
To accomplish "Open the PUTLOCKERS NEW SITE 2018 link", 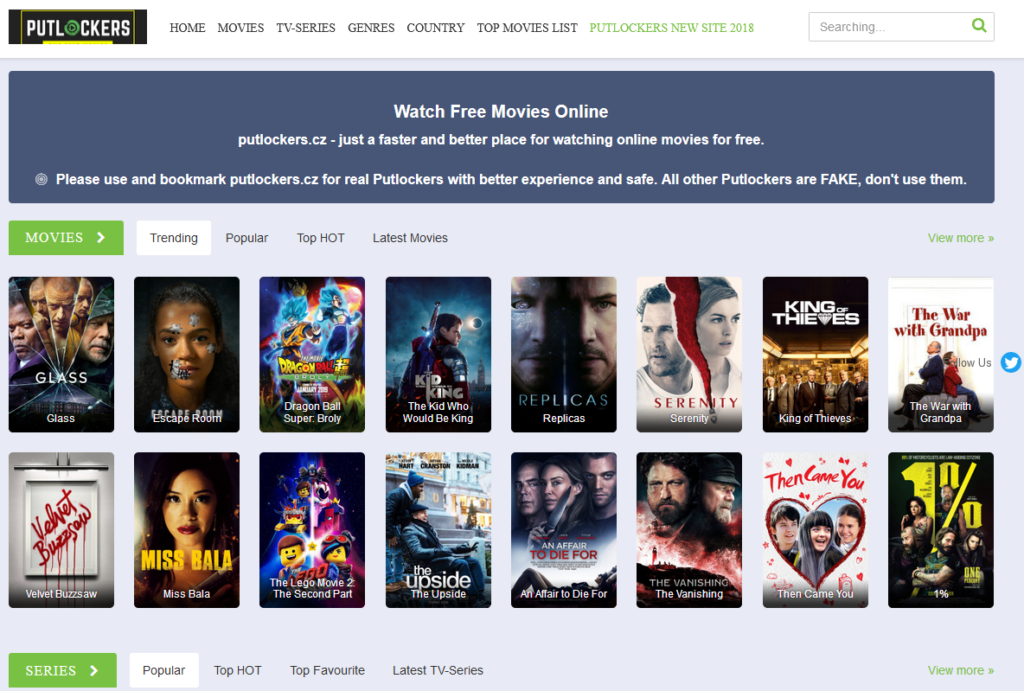I will [x=671, y=27].
